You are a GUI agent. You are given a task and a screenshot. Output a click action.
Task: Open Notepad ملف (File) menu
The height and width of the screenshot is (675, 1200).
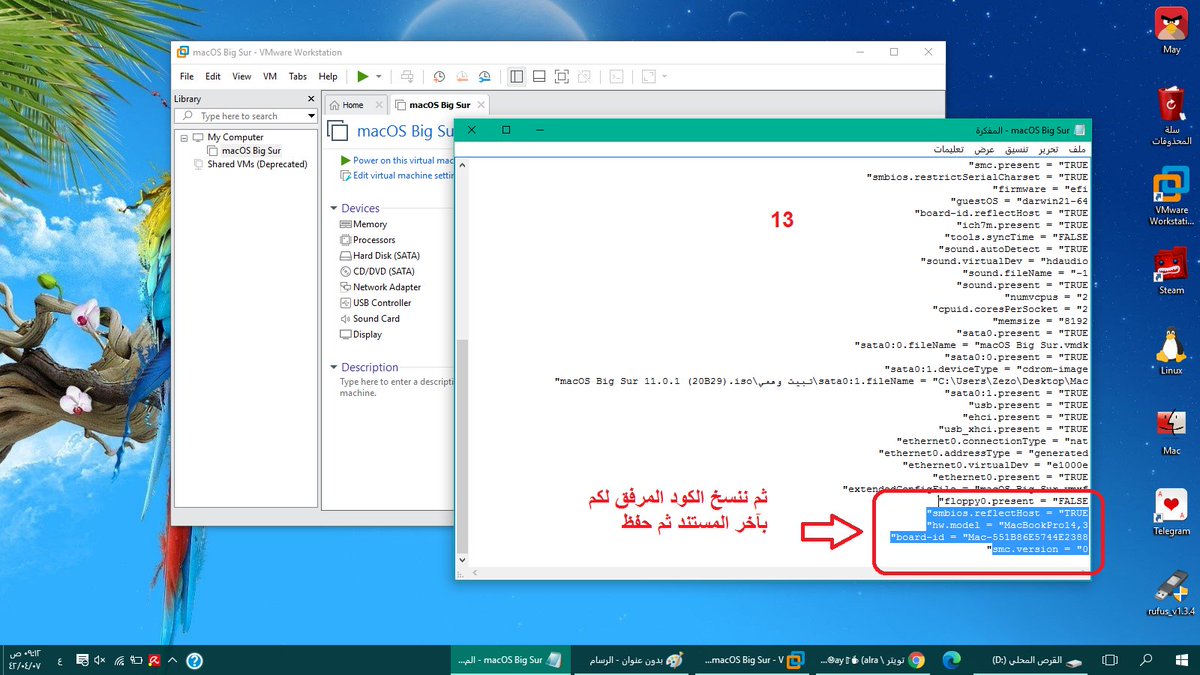pos(1077,149)
